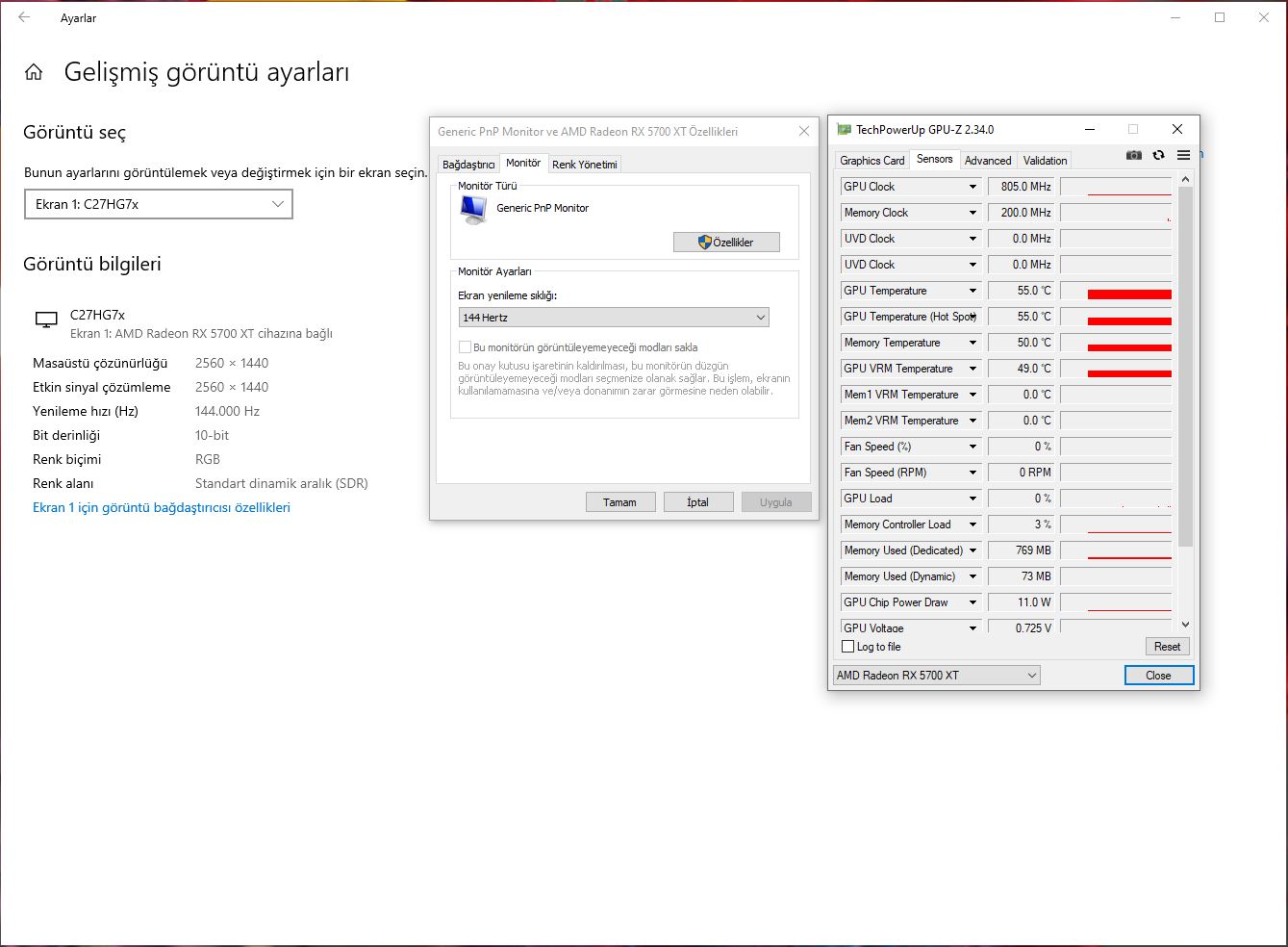Click the Masaüstü çözünürlüğü label

pyautogui.click(x=100, y=363)
